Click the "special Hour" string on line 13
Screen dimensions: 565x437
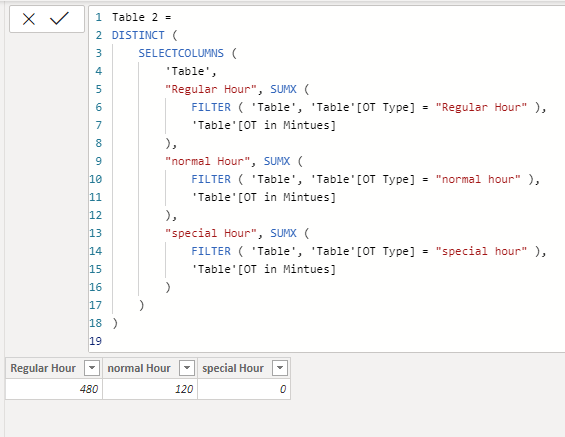click(211, 233)
